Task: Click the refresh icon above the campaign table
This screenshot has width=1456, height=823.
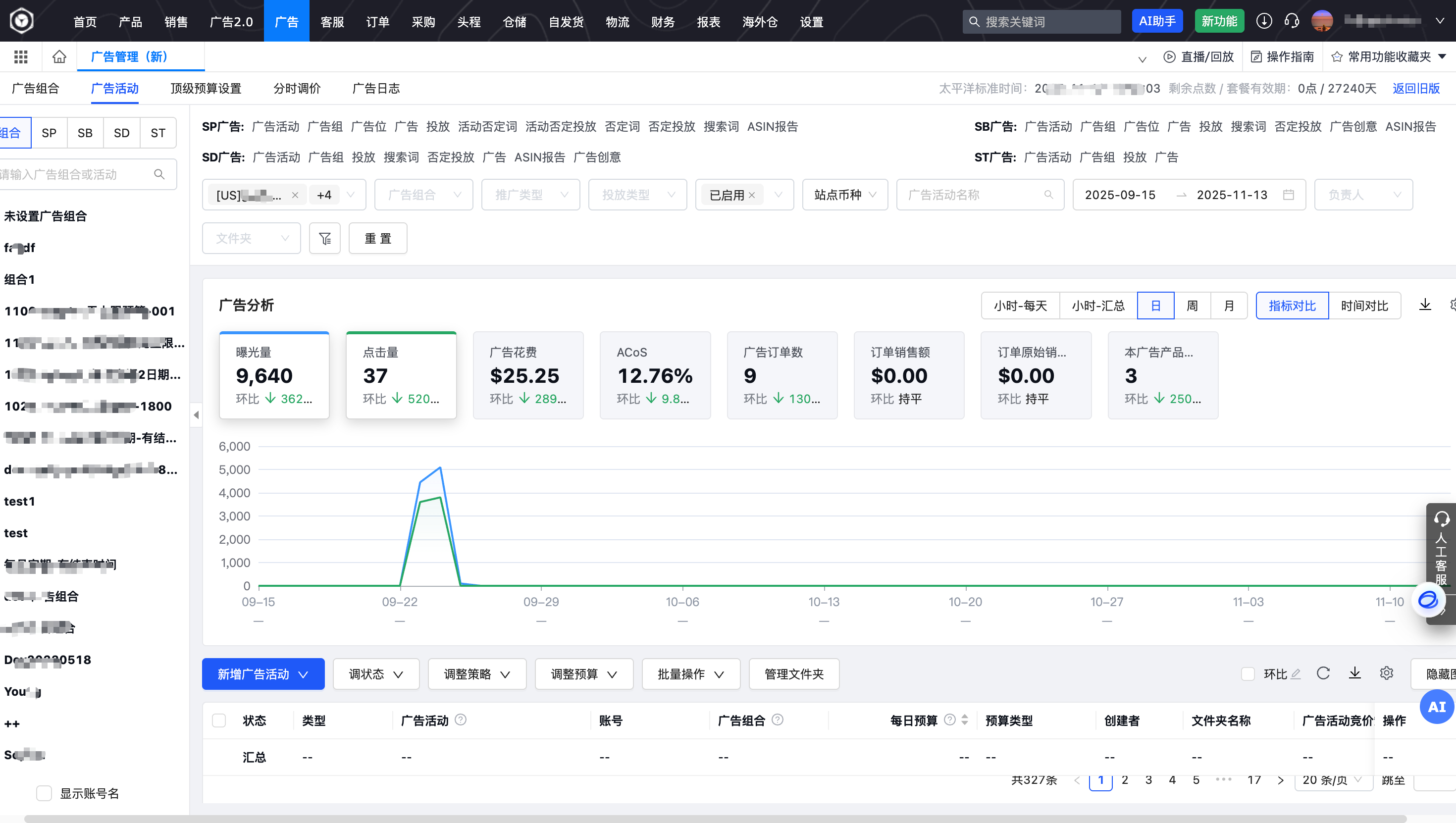Action: [x=1323, y=674]
